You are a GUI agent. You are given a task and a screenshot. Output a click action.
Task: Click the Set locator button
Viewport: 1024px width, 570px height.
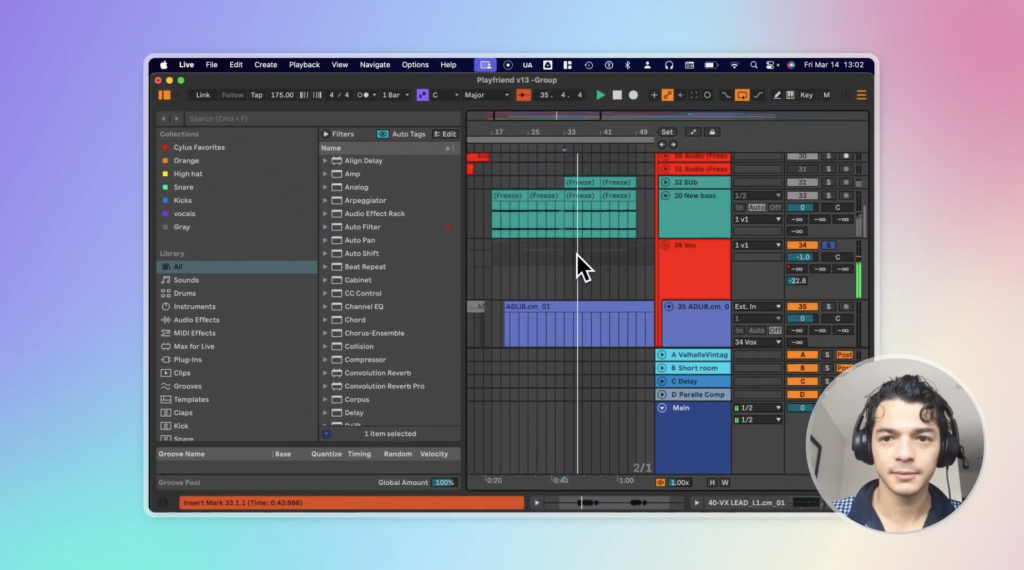667,132
